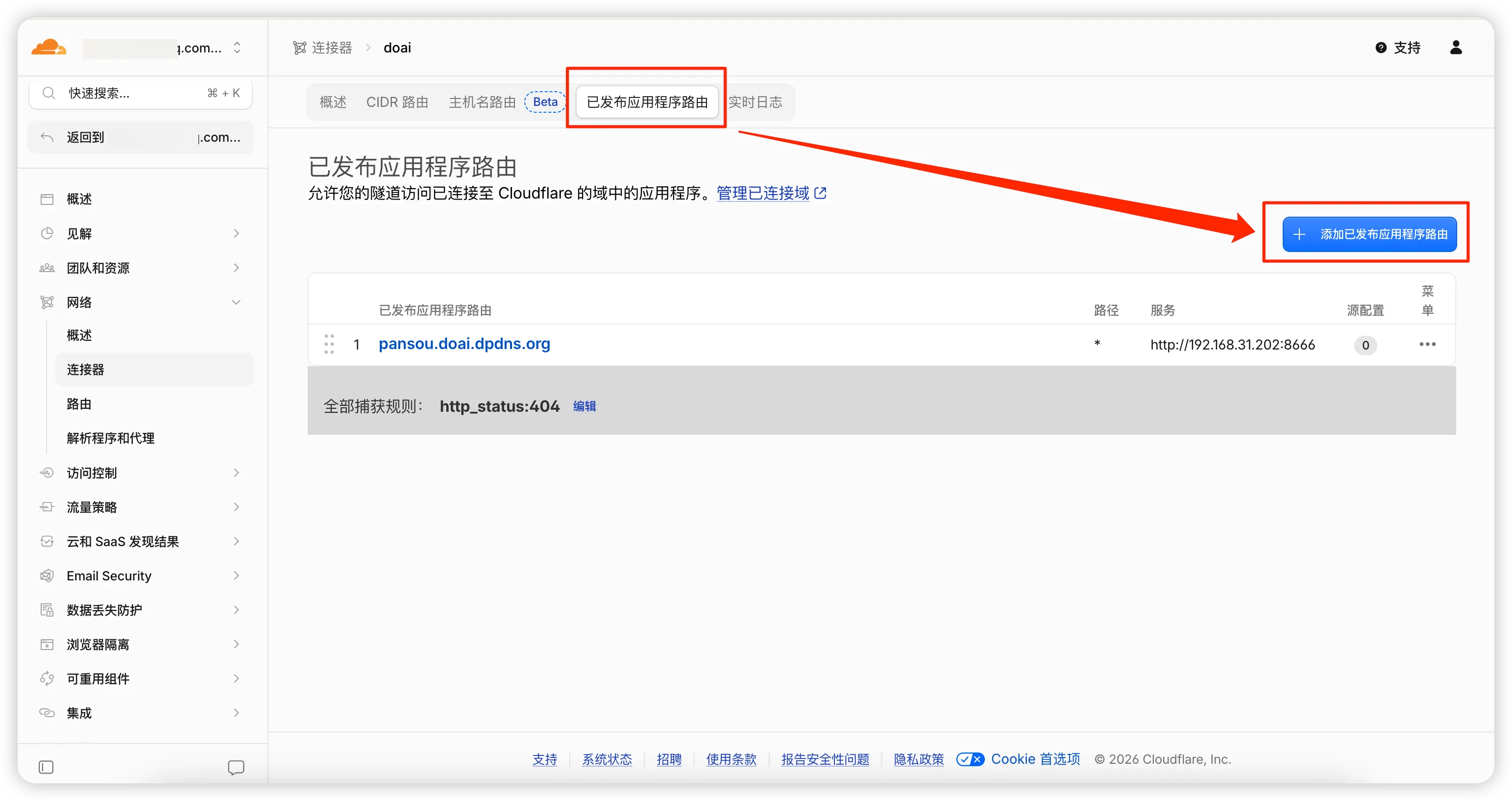1512x801 pixels.
Task: Click the 流量策略 icon
Action: (47, 507)
